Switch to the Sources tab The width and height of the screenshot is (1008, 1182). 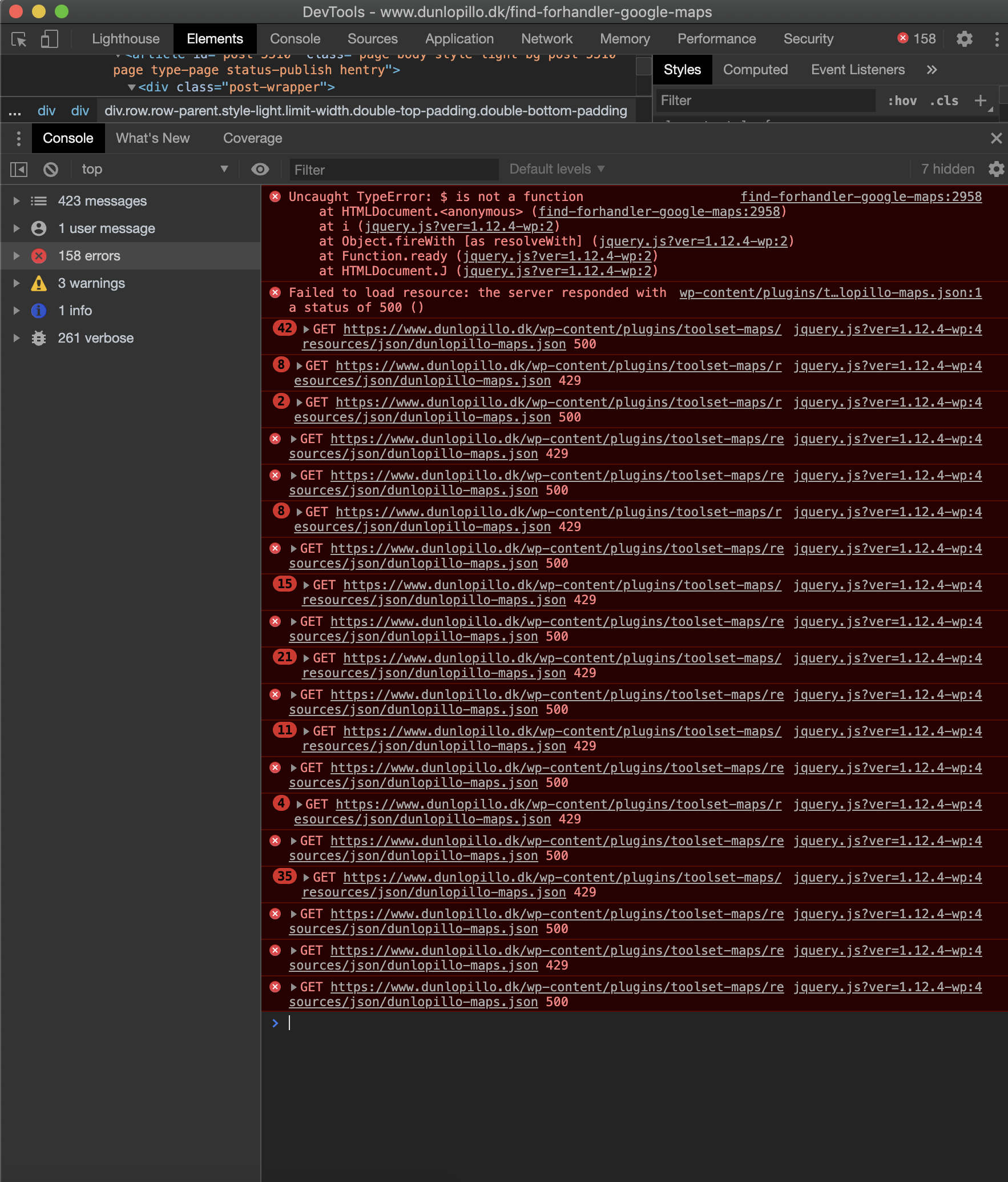coord(372,39)
